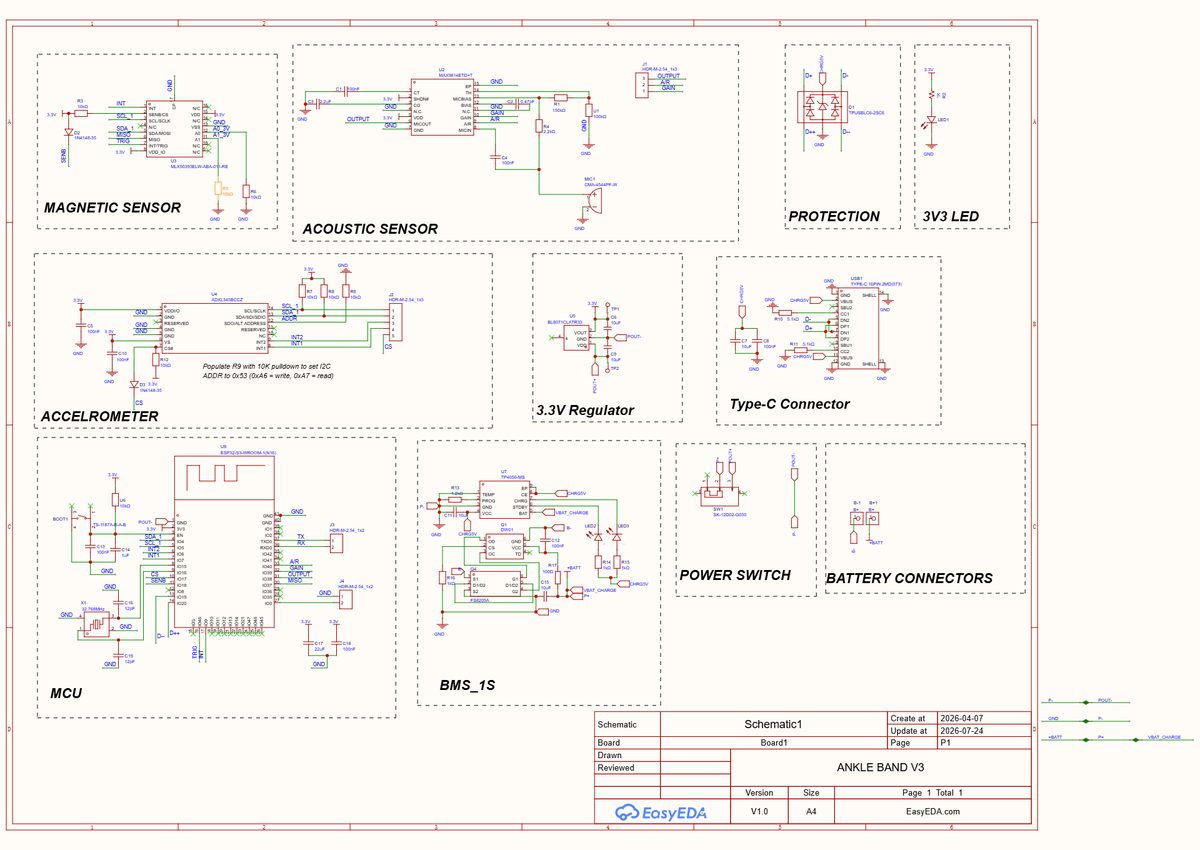This screenshot has width=1200, height=850.
Task: Select the USB1 Type-C connector symbol
Action: [857, 330]
